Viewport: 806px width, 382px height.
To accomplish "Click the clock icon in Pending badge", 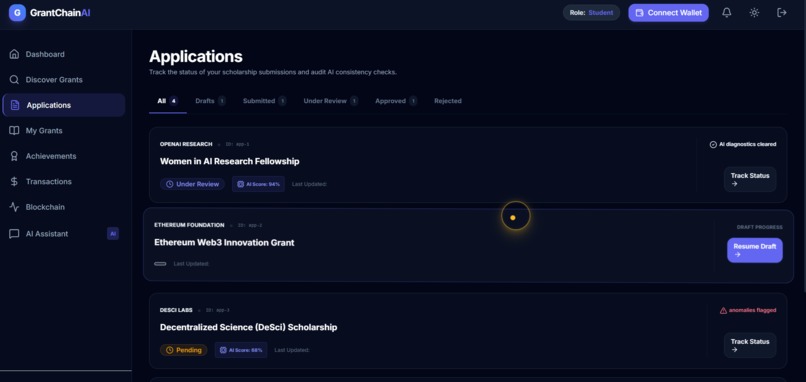I will [x=170, y=350].
